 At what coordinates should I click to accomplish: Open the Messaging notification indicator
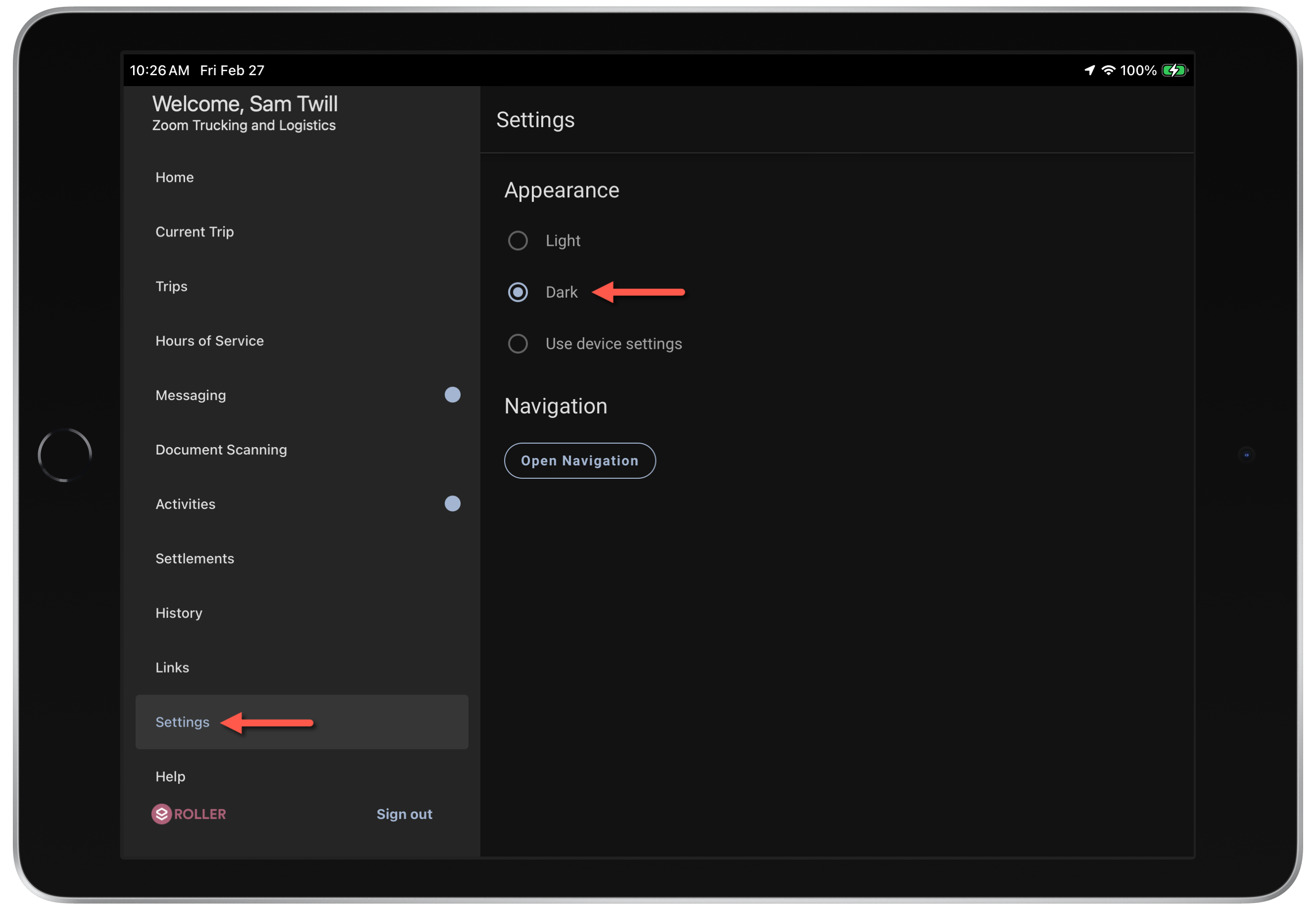point(452,395)
